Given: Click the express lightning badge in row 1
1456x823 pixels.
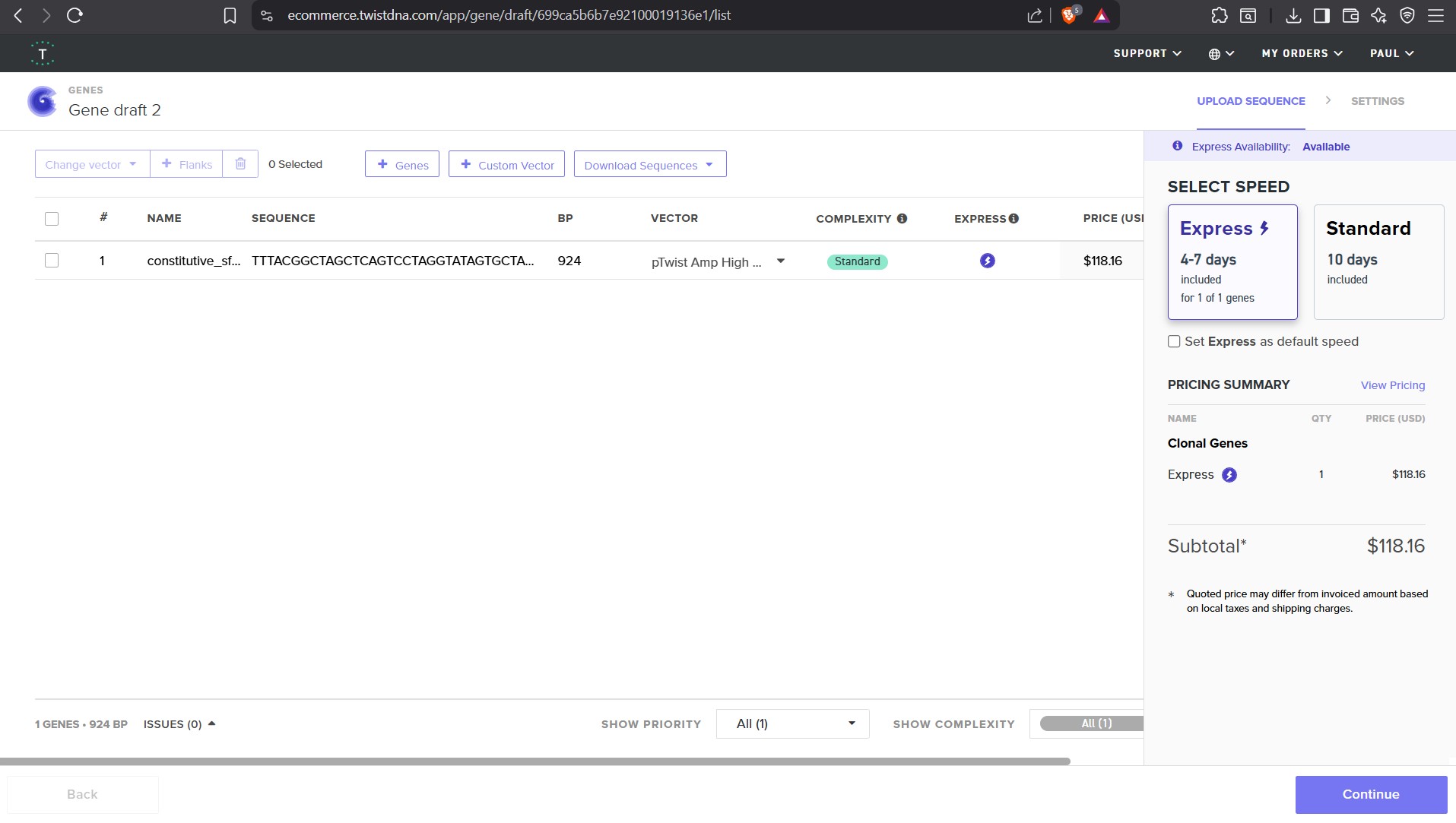Looking at the screenshot, I should (987, 261).
